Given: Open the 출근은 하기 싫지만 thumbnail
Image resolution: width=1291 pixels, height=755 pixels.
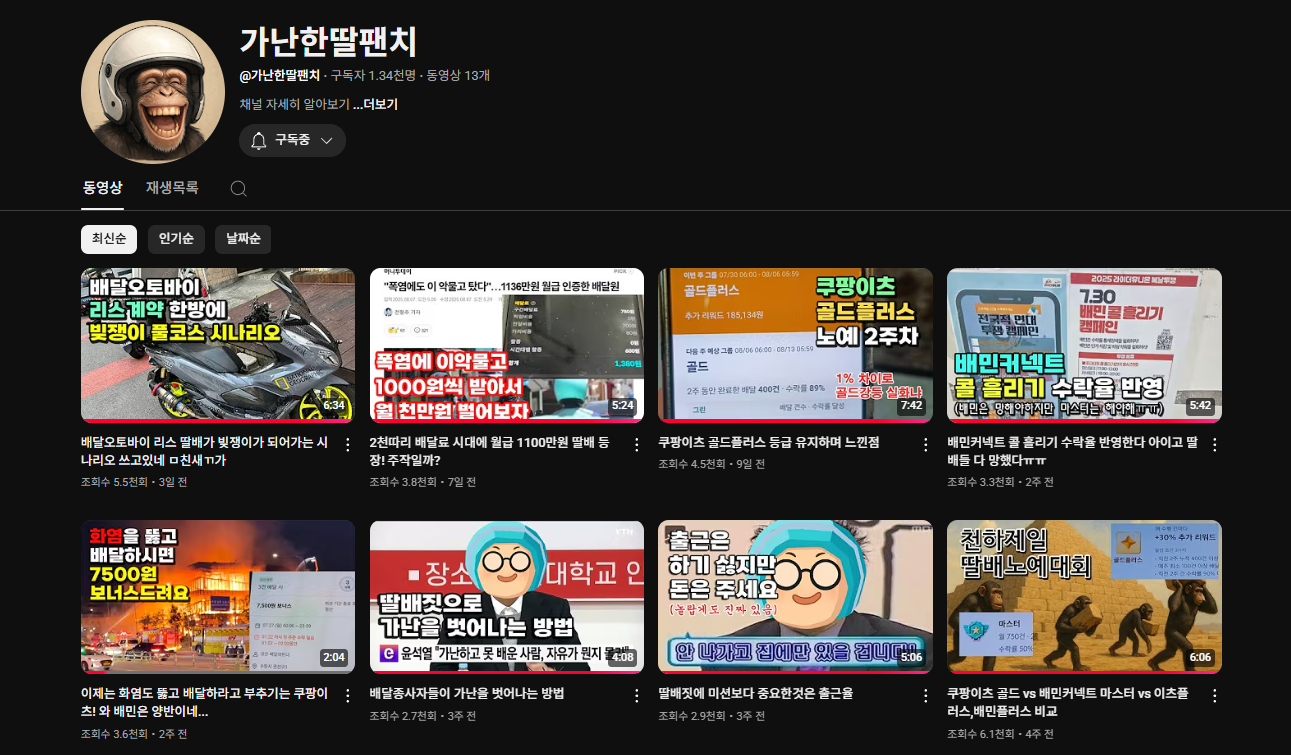Looking at the screenshot, I should [x=796, y=596].
